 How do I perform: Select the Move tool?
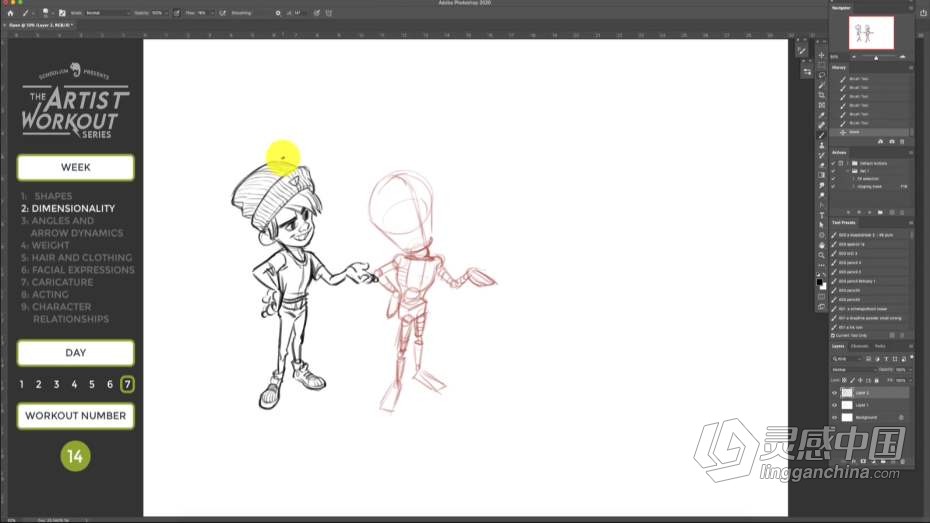point(821,55)
